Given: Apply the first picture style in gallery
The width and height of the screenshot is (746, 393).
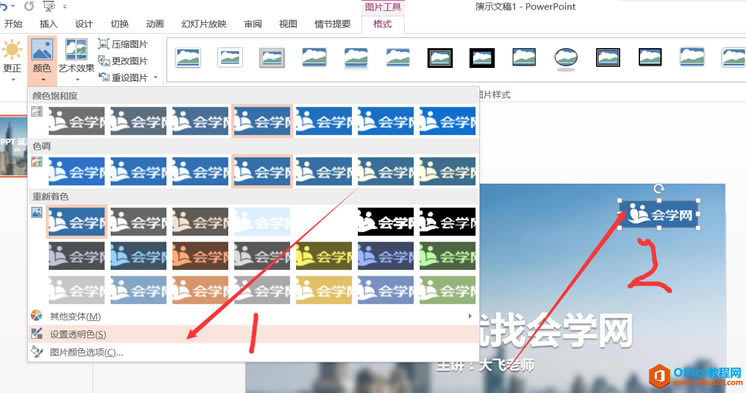Looking at the screenshot, I should (188, 58).
